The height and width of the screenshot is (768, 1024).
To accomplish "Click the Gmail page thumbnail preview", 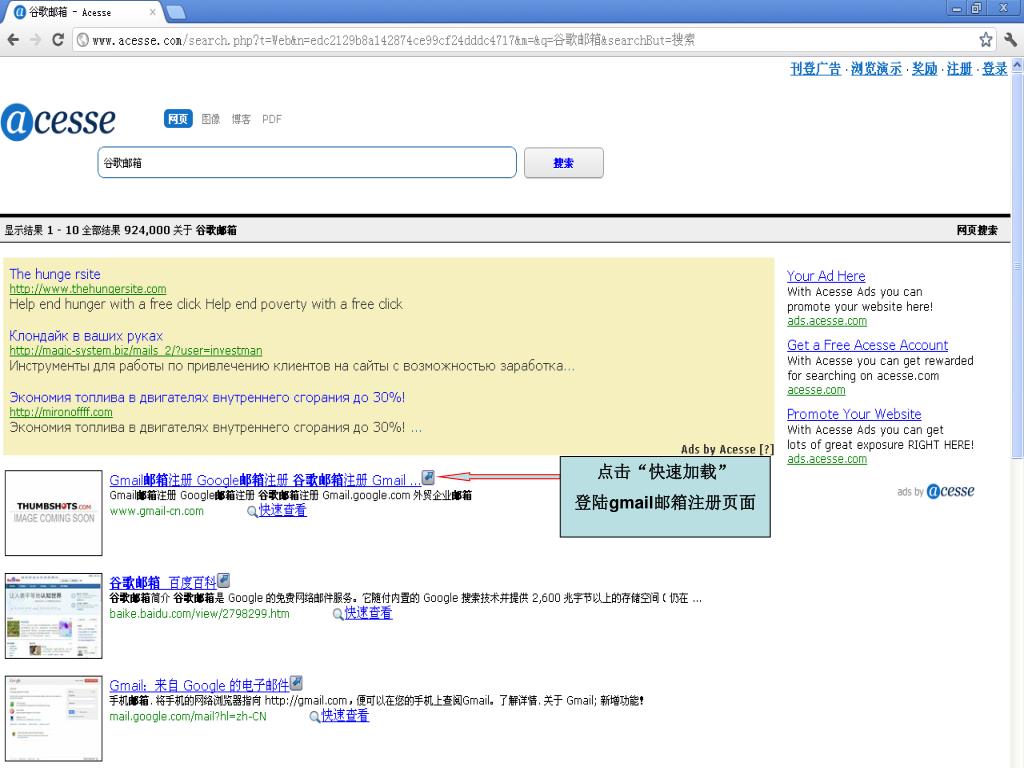I will (54, 718).
